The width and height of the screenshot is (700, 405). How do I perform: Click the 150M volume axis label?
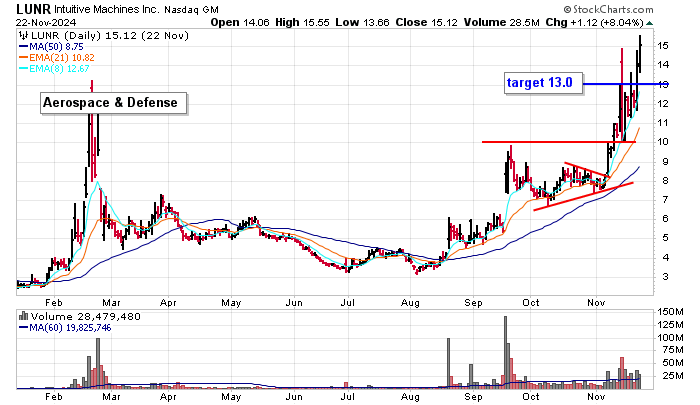coord(671,312)
